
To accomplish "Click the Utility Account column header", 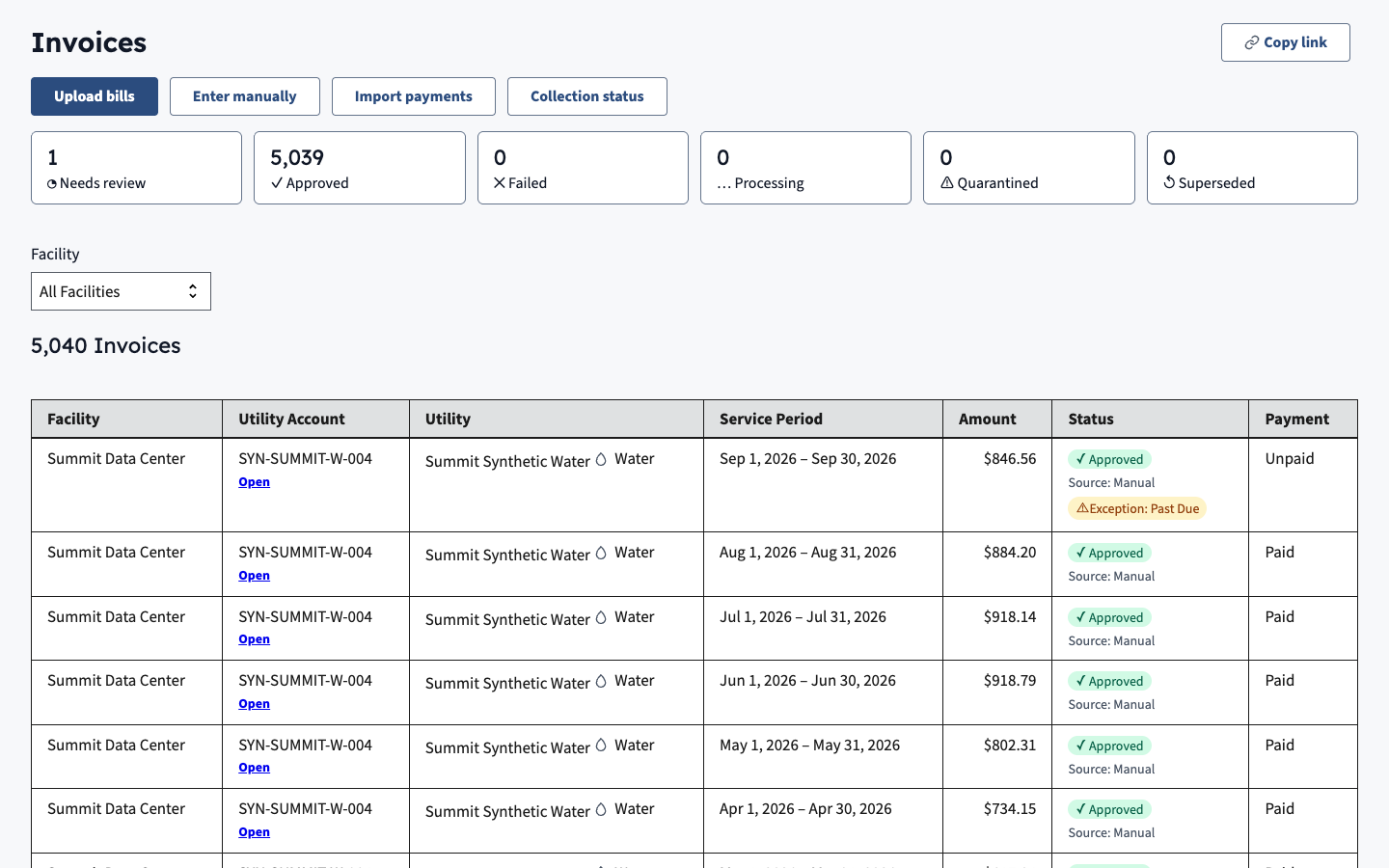I will pyautogui.click(x=315, y=419).
